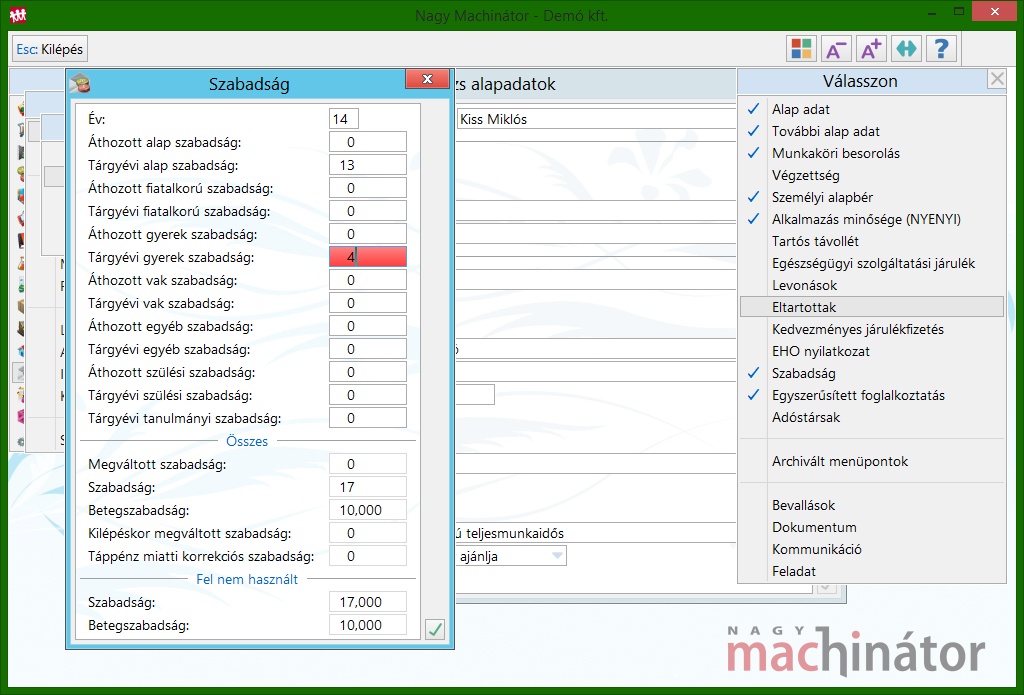
Task: Click Áthozott vak szabadság field
Action: tap(368, 280)
